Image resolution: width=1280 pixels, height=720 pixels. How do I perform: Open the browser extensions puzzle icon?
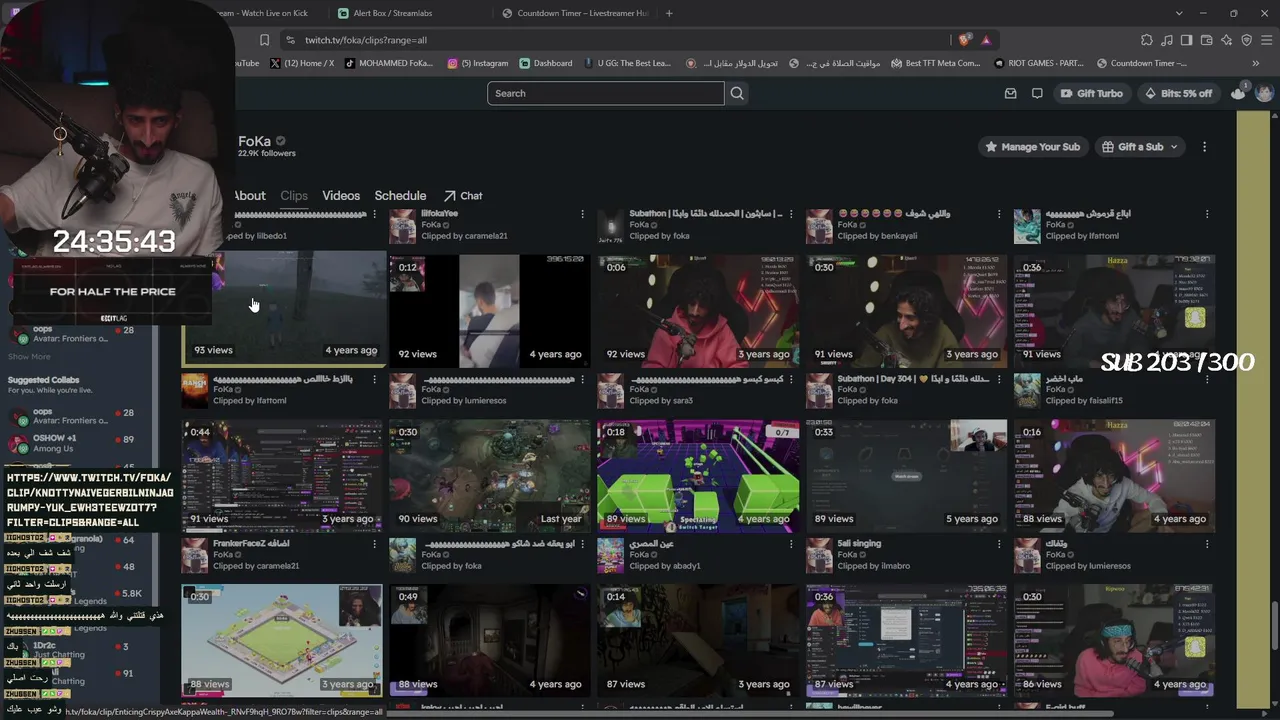(1146, 40)
